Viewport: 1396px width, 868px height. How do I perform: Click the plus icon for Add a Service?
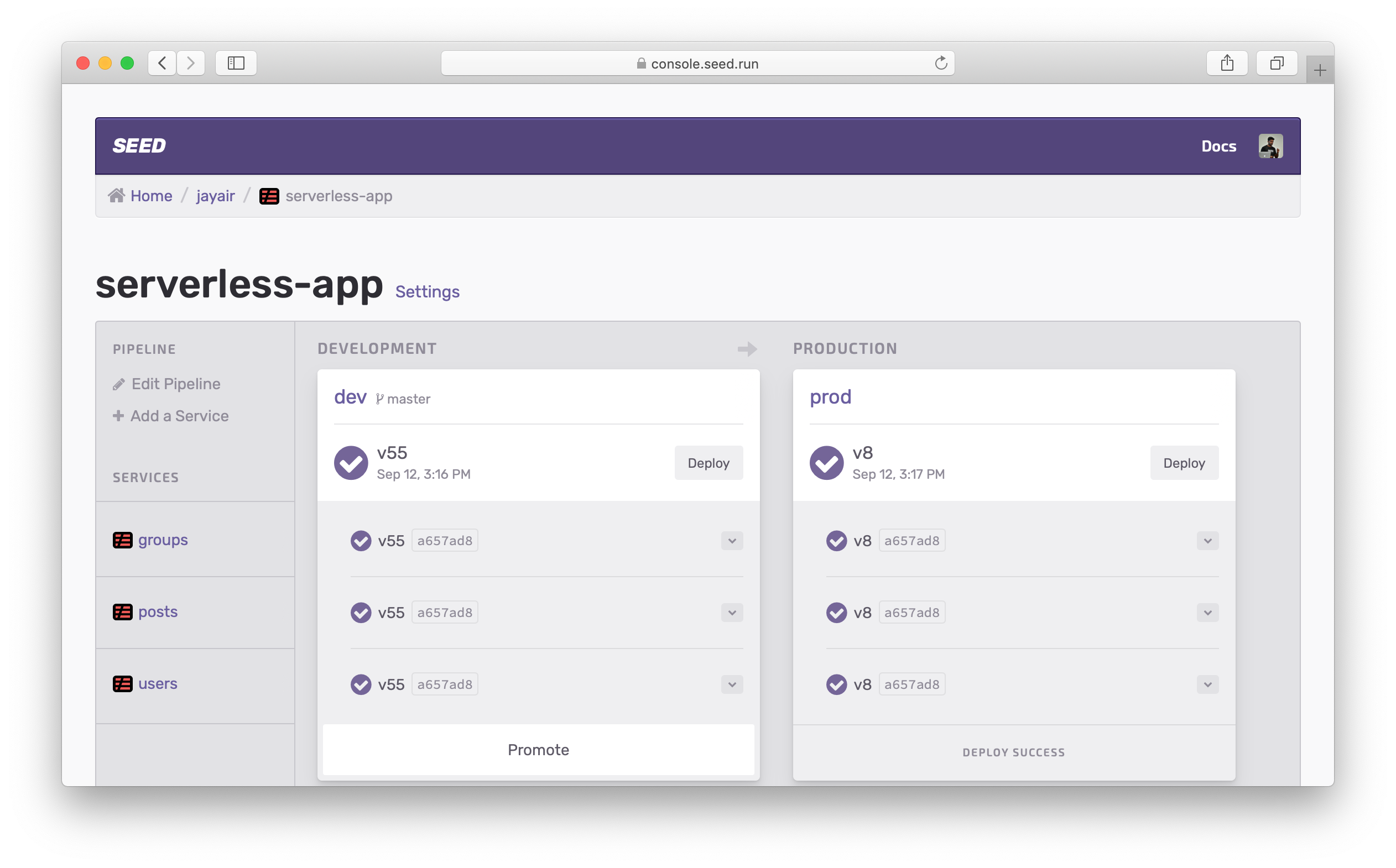point(118,416)
